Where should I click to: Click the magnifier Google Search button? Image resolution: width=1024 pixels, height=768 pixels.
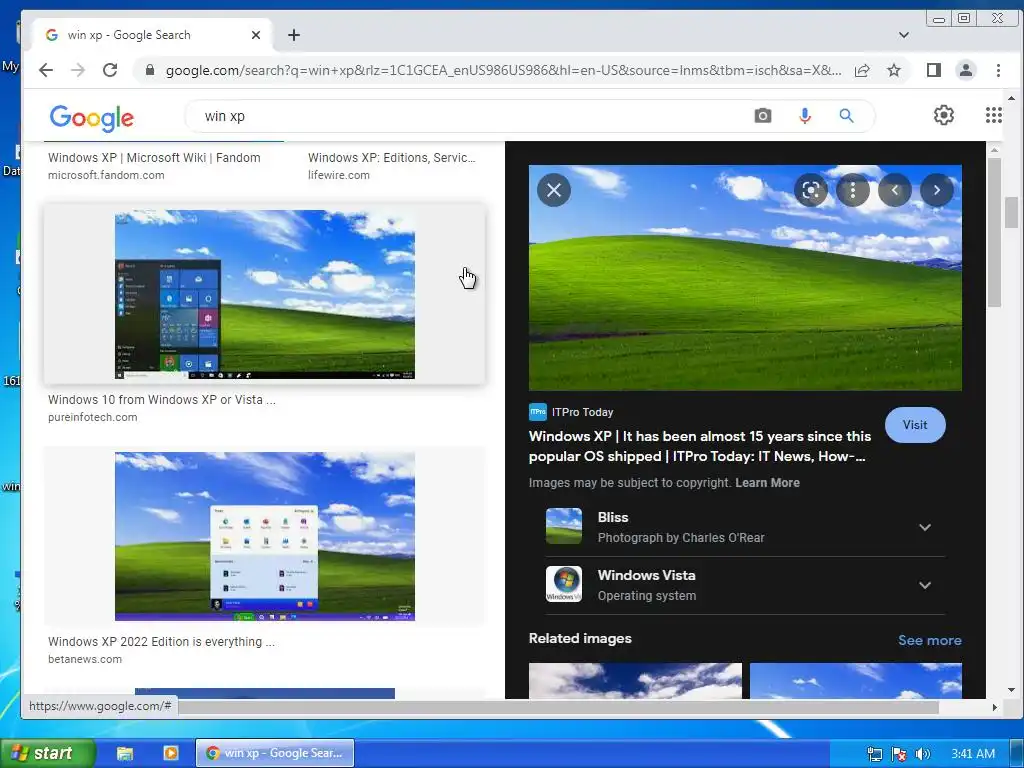(x=846, y=116)
